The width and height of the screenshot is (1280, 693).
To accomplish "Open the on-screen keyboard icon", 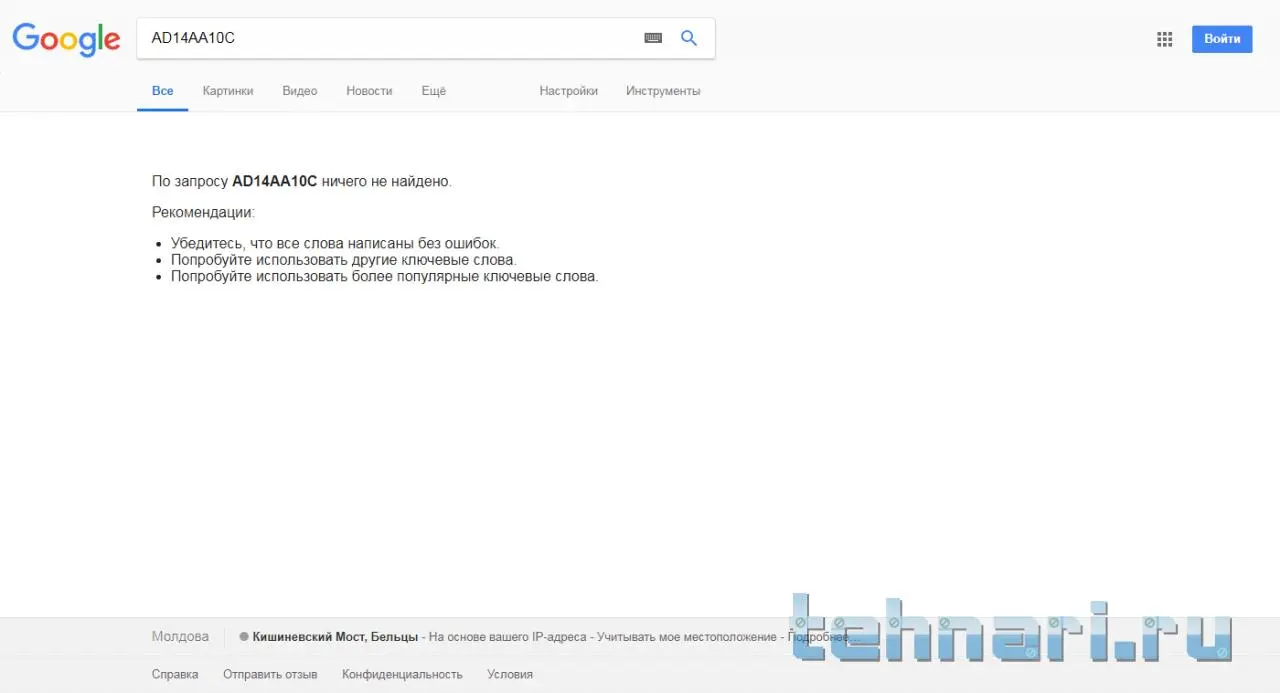I will 653,38.
